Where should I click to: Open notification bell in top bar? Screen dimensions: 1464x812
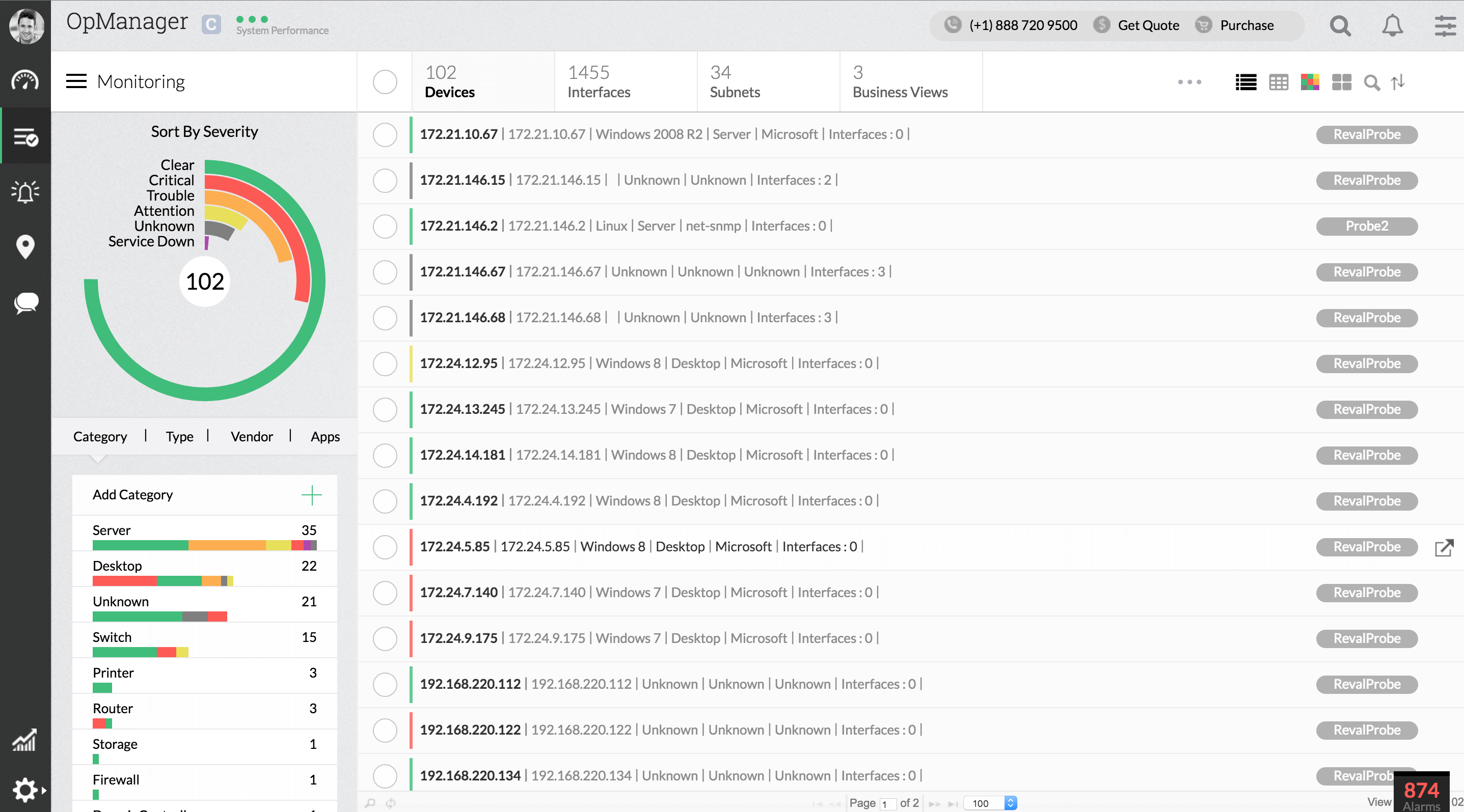coord(1392,25)
